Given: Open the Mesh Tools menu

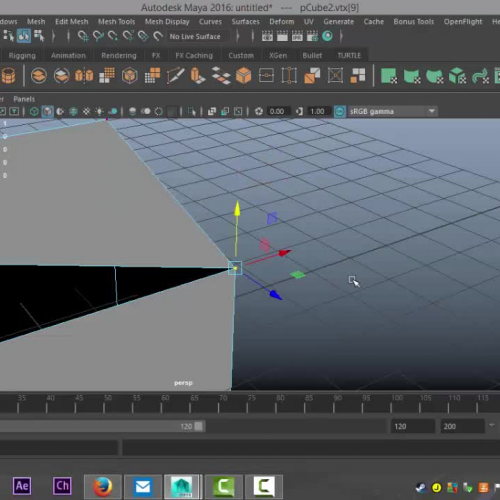Looking at the screenshot, I should click(116, 22).
